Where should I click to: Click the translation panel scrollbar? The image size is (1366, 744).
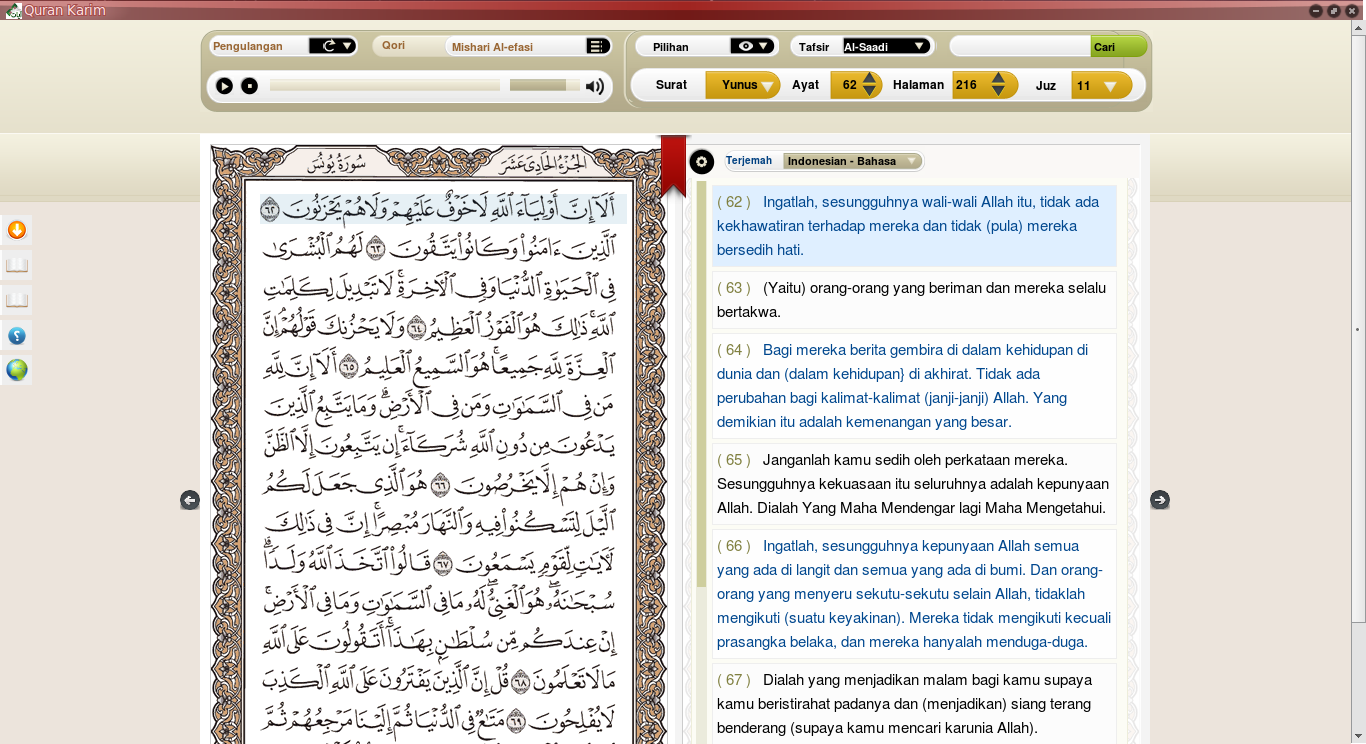702,385
